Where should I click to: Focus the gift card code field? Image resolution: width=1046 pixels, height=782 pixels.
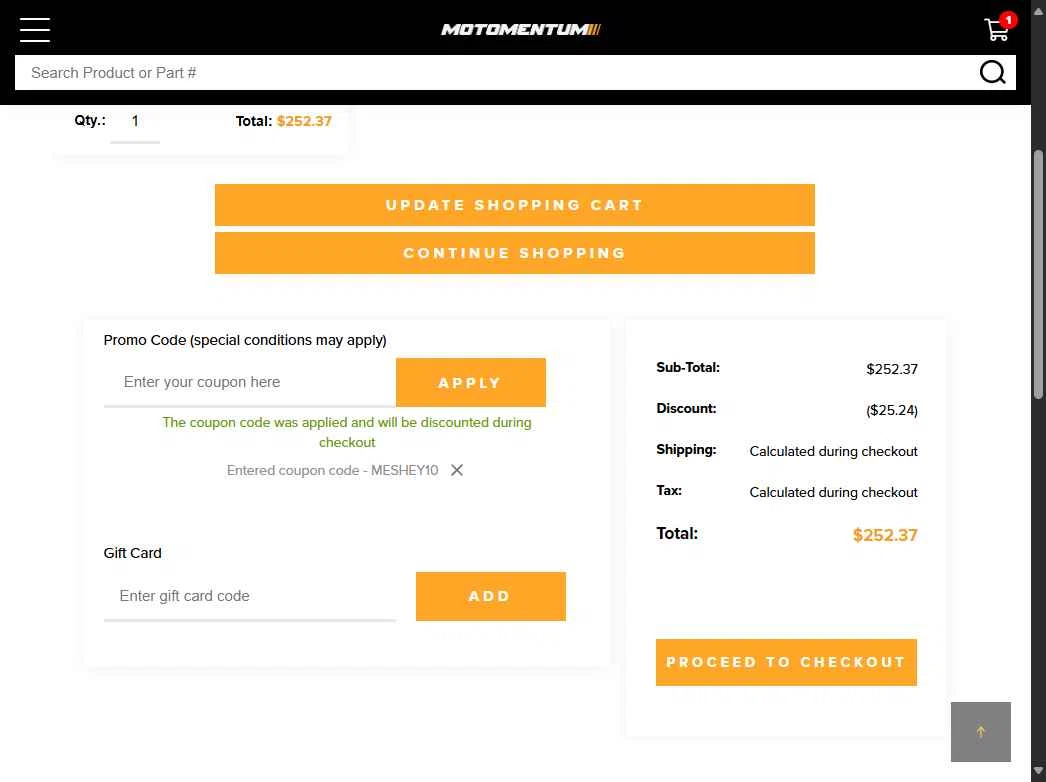click(249, 596)
